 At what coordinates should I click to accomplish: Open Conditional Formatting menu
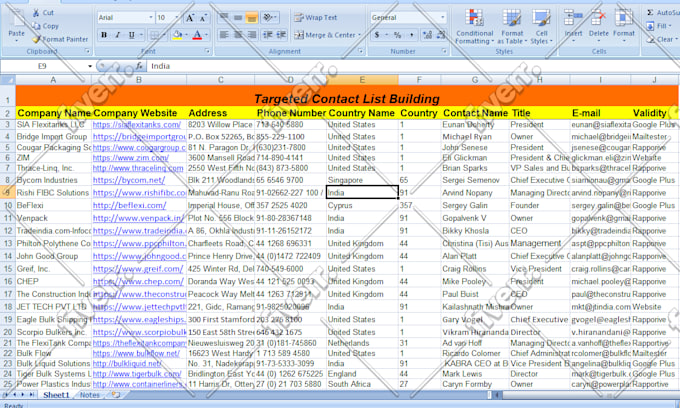pos(474,26)
